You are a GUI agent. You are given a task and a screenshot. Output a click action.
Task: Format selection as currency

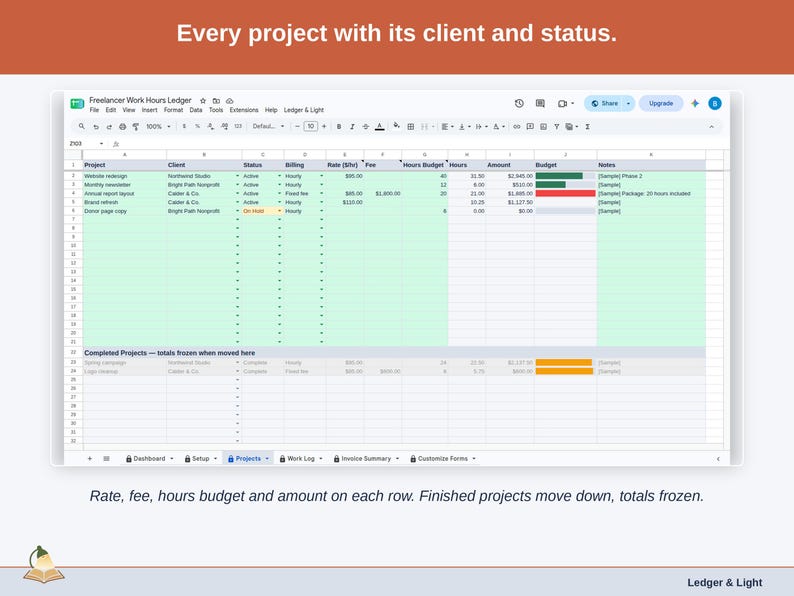184,127
